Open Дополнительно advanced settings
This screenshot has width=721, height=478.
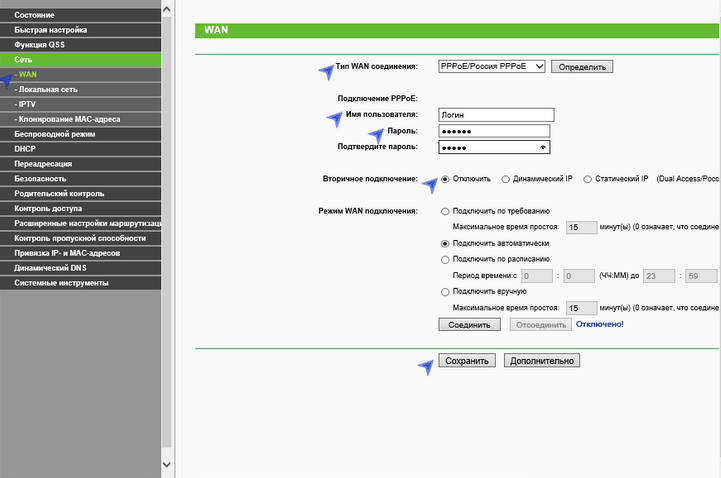pos(542,360)
